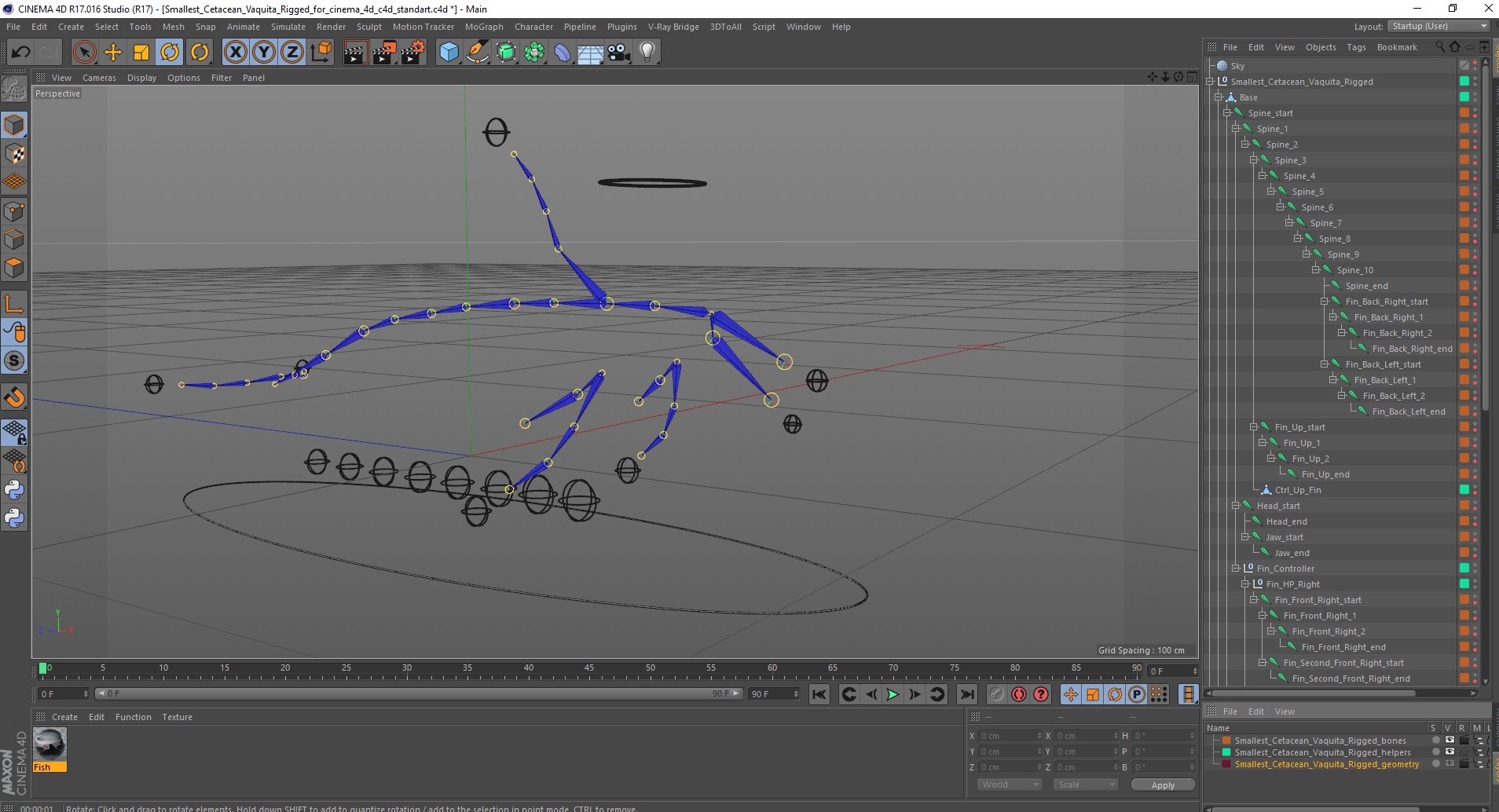The height and width of the screenshot is (812, 1499).
Task: Open the World coordinate dropdown
Action: point(1010,785)
